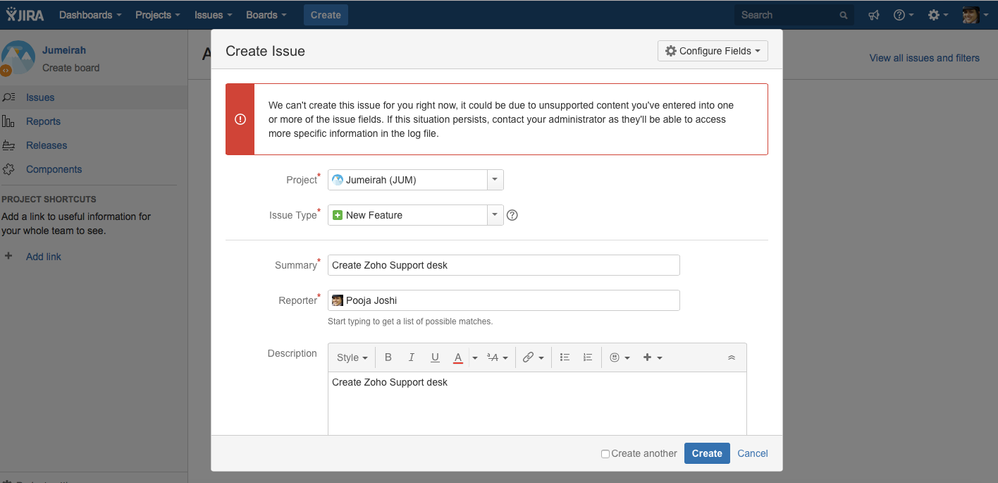Open the Configure Fields dropdown
This screenshot has width=998, height=483.
click(713, 51)
